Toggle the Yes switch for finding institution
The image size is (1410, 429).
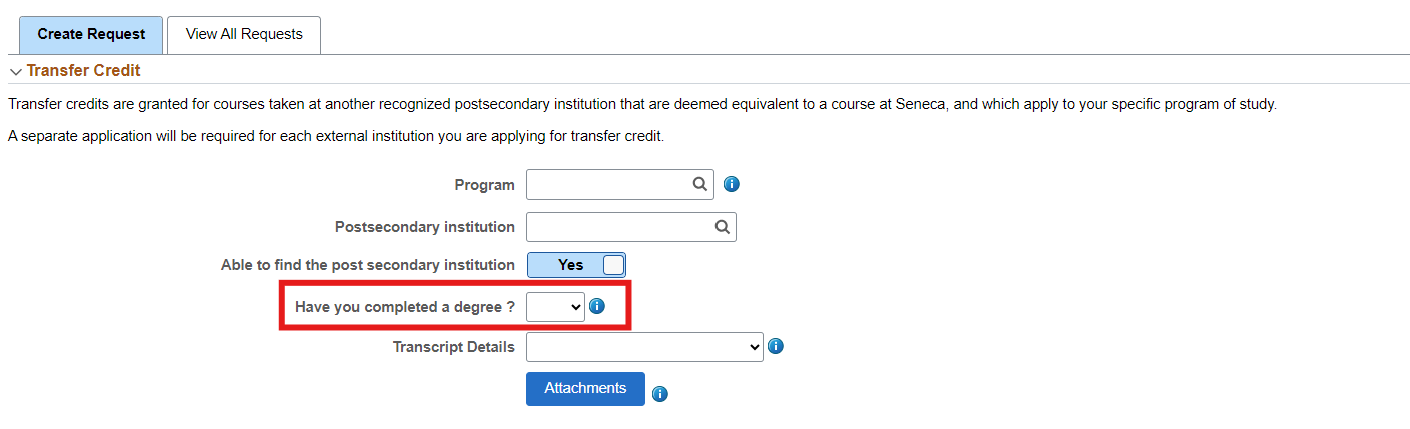[x=576, y=265]
